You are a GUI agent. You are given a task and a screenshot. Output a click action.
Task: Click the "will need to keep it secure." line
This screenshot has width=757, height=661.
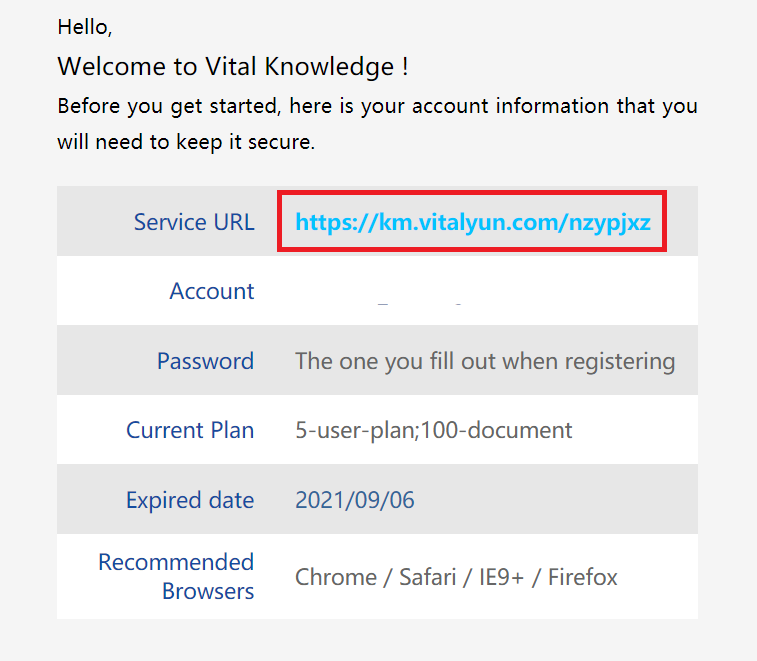186,142
